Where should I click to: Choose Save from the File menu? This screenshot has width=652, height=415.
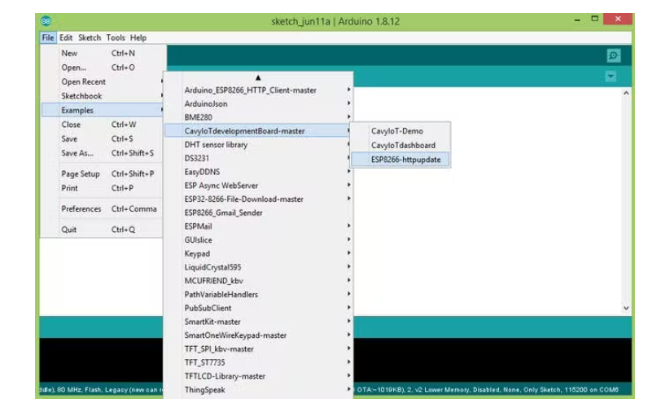(x=102, y=139)
